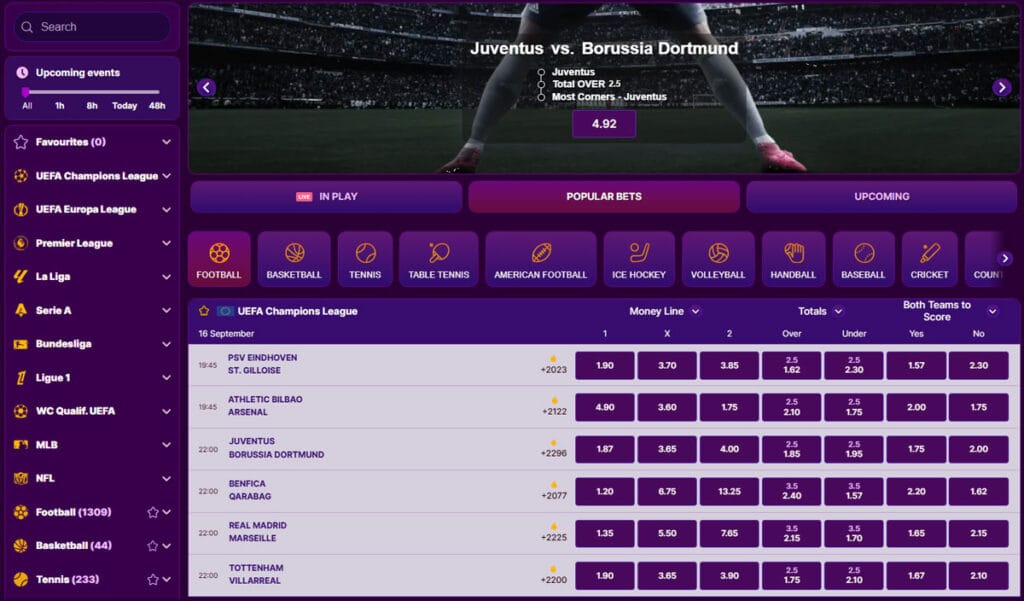Select the Ice Hockey sport tile
This screenshot has height=601, width=1024.
(639, 259)
